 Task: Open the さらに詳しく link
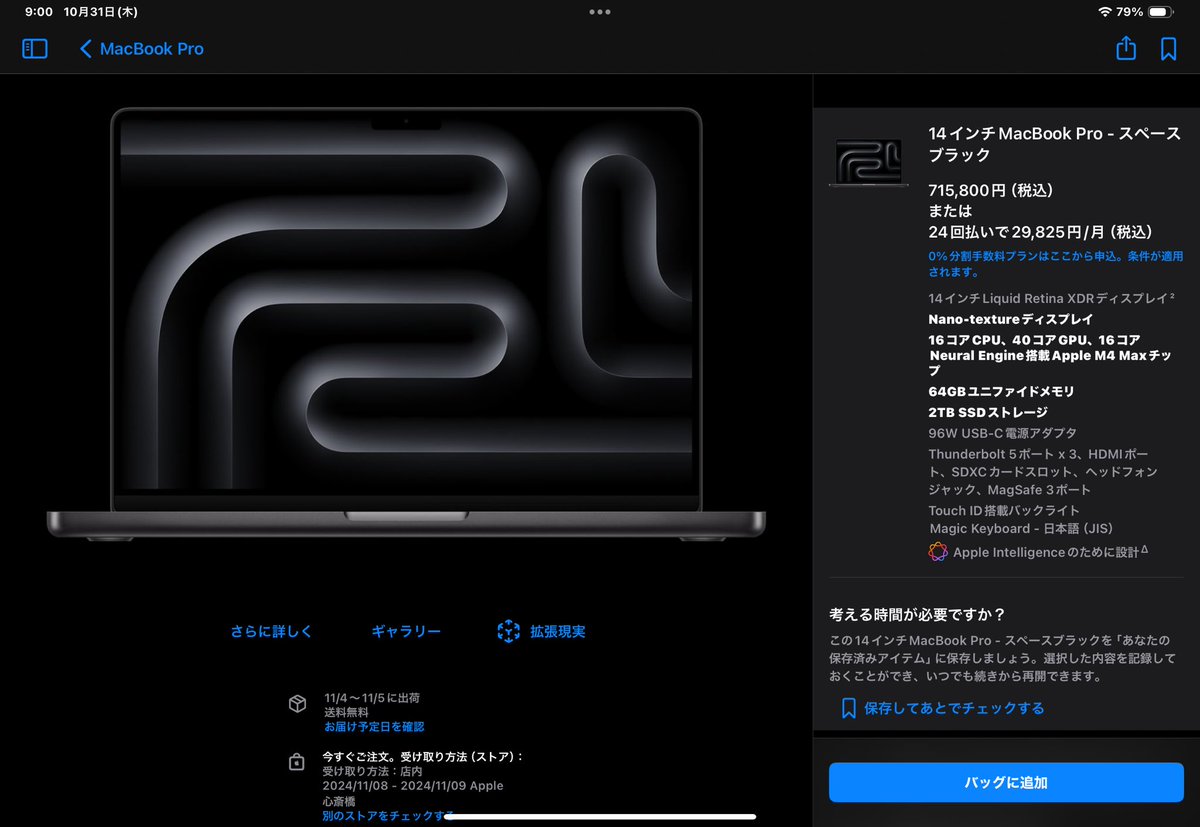coord(271,631)
